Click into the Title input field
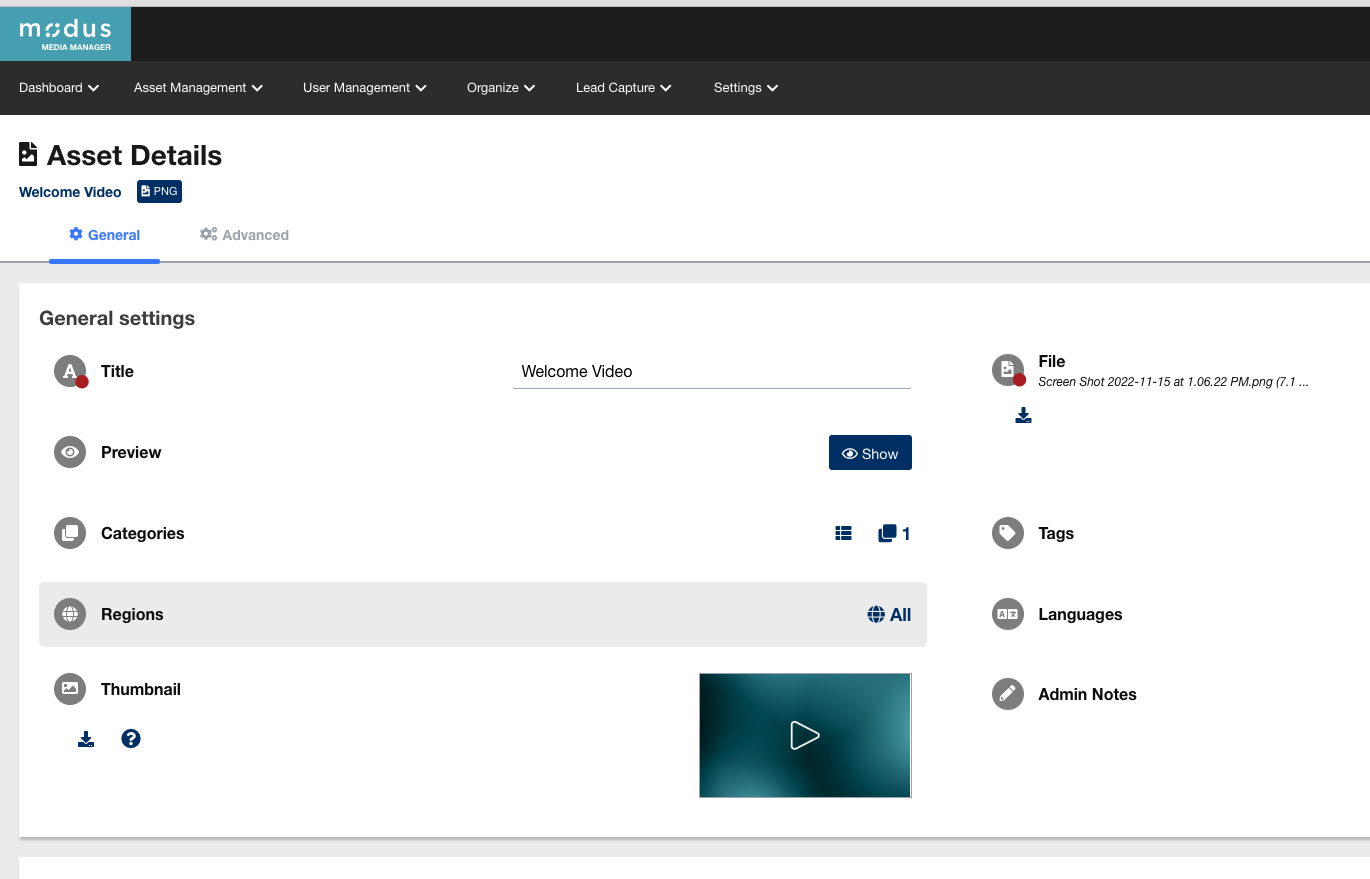 (x=711, y=372)
